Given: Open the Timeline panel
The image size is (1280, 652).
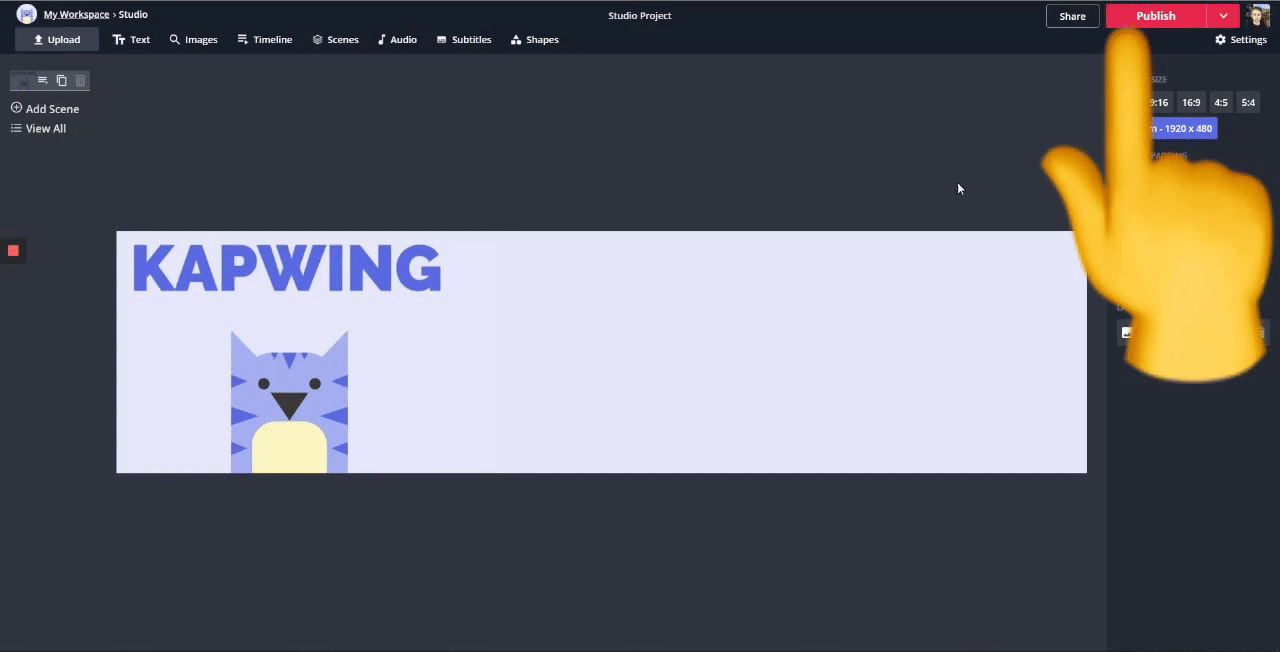Looking at the screenshot, I should click(264, 40).
